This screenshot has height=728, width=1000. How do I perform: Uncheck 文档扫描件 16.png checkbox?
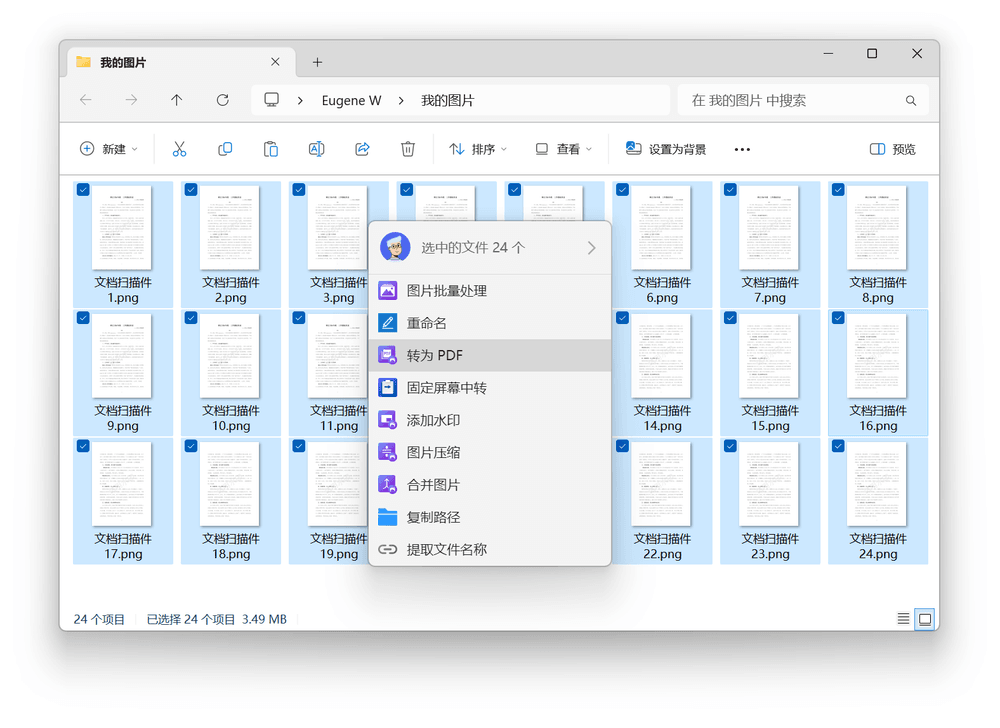tap(838, 317)
